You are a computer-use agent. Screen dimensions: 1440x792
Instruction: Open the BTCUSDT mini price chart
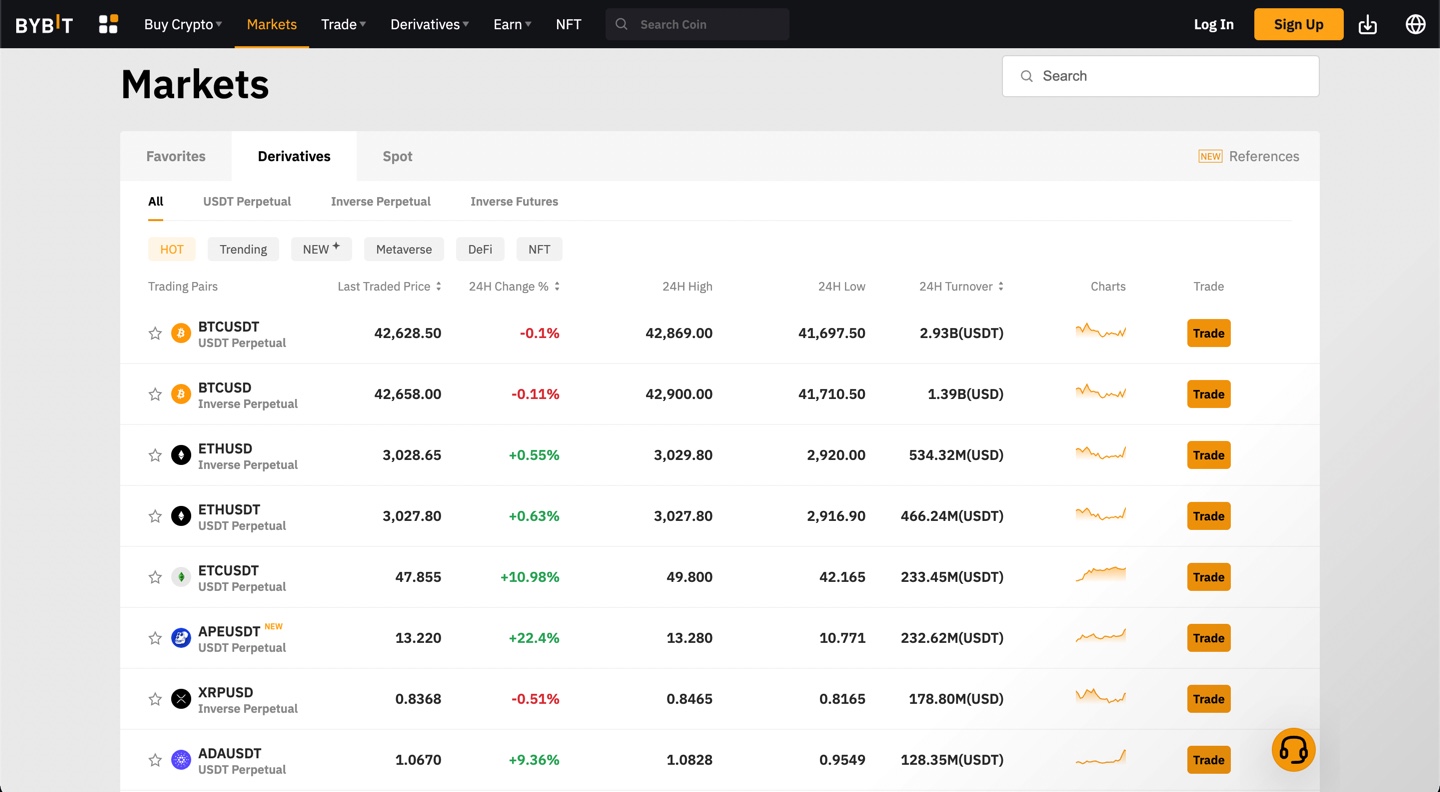tap(1101, 331)
